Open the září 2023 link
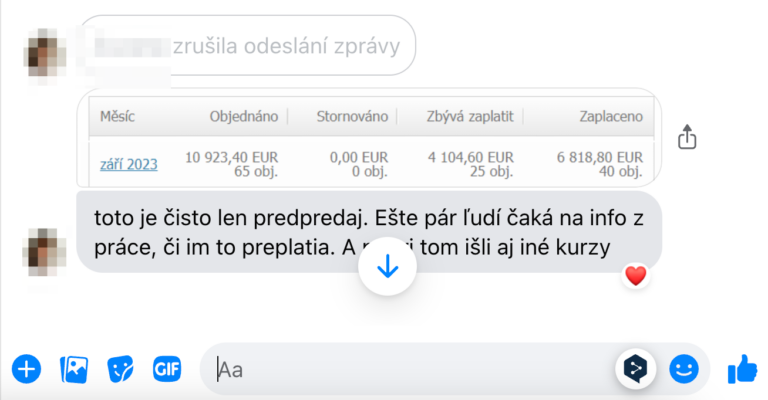Screen dimensions: 768x400 coord(128,164)
